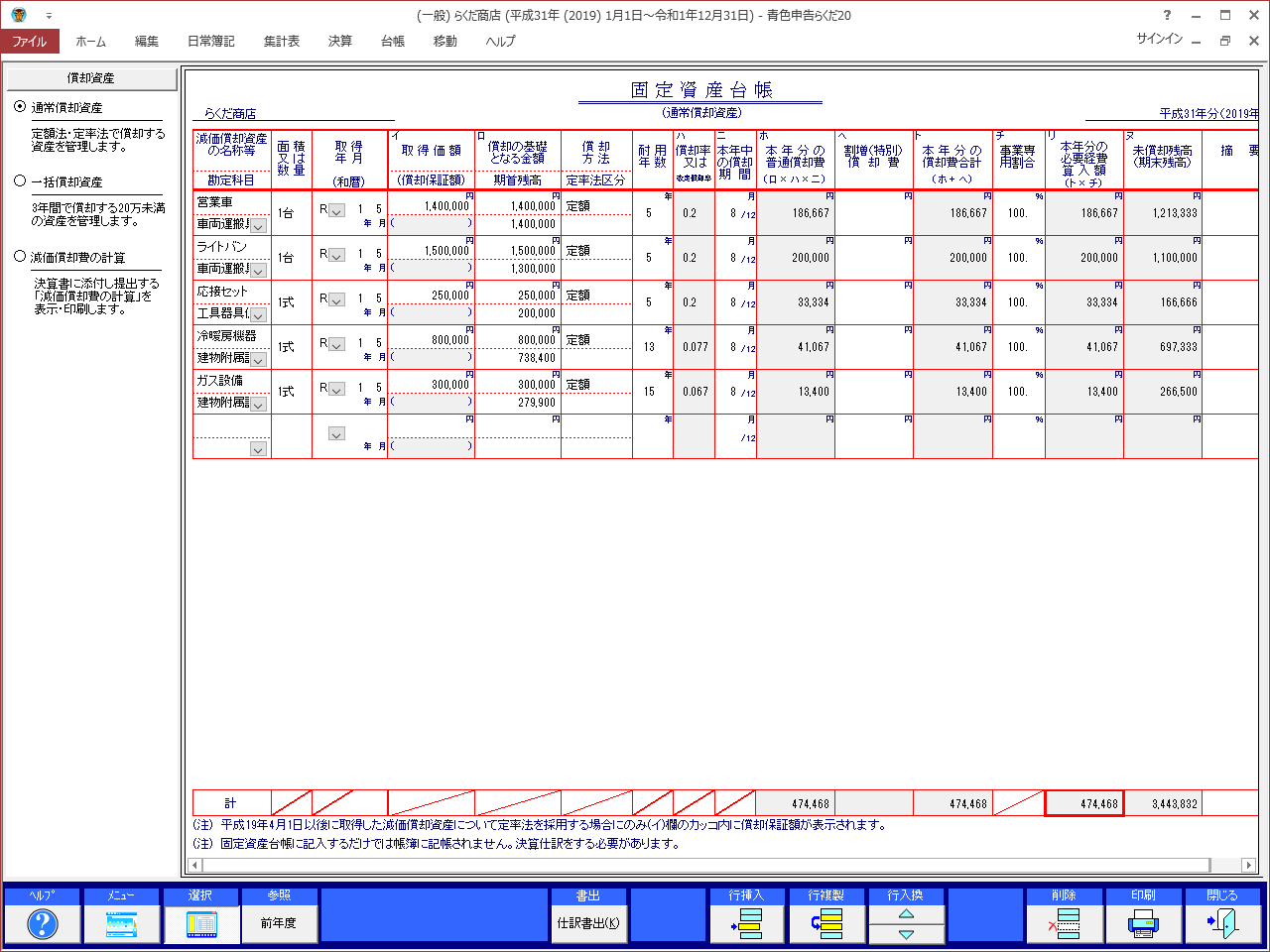1270x952 pixels.
Task: Click the 選択 selection list icon
Action: tap(200, 923)
